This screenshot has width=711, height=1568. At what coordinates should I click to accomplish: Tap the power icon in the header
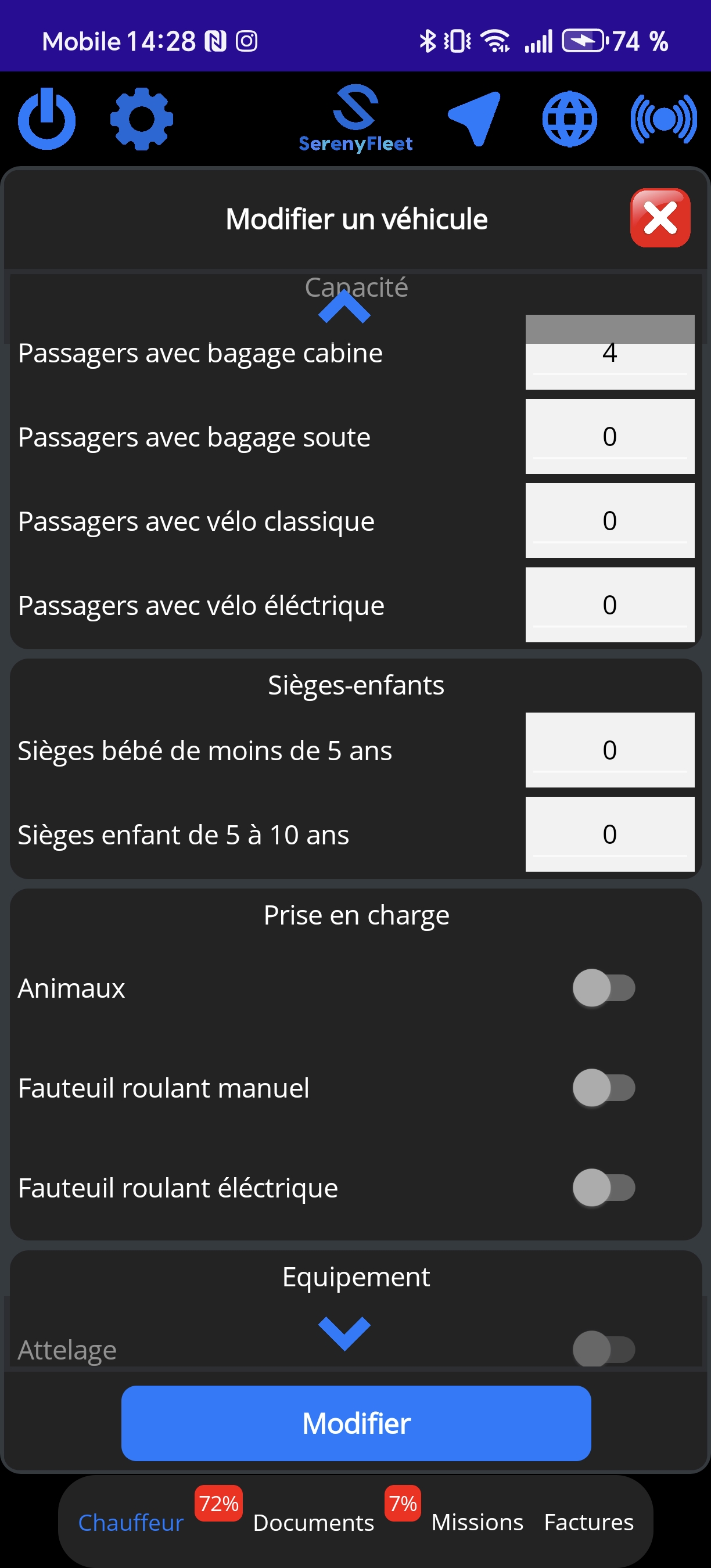click(x=47, y=118)
